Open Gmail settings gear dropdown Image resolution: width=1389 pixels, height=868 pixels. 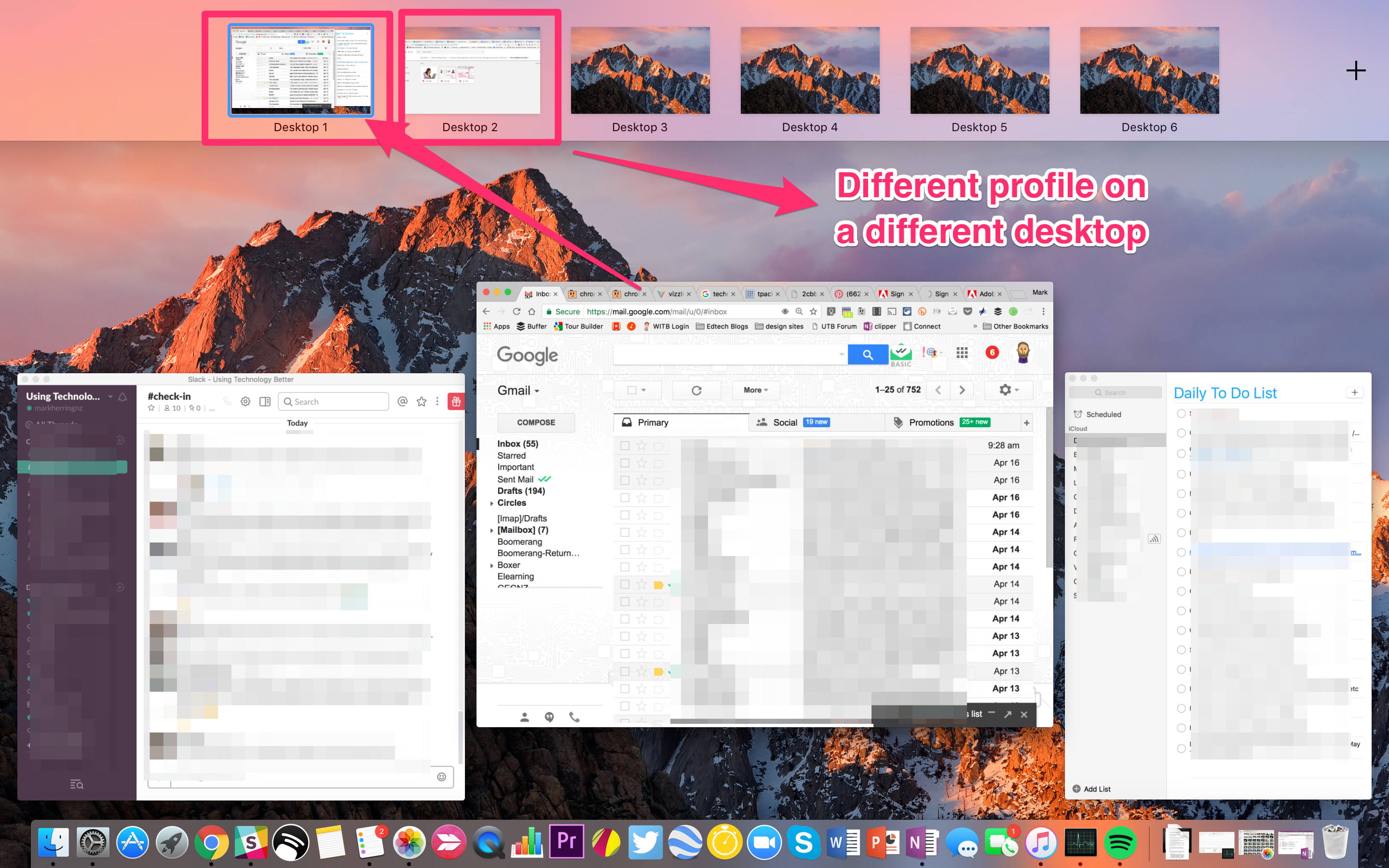(x=1008, y=391)
